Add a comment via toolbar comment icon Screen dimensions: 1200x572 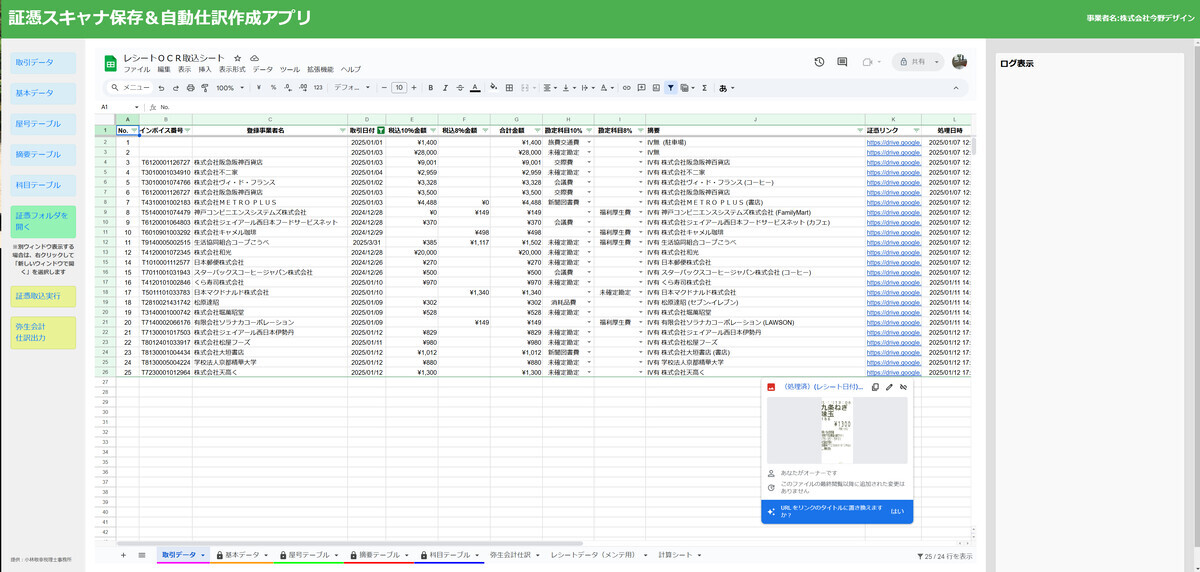[641, 88]
